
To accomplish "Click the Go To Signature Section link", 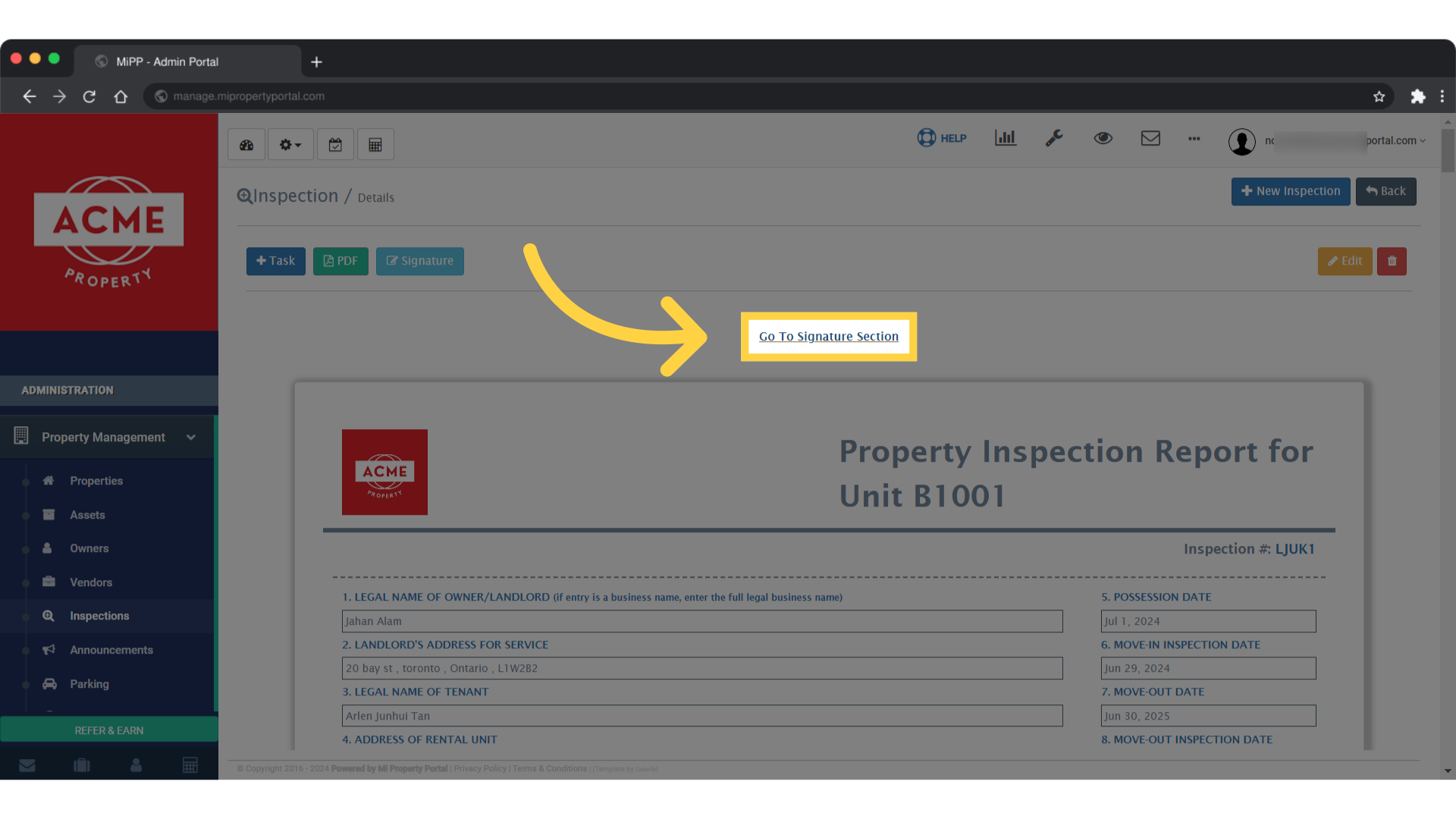I will point(828,336).
